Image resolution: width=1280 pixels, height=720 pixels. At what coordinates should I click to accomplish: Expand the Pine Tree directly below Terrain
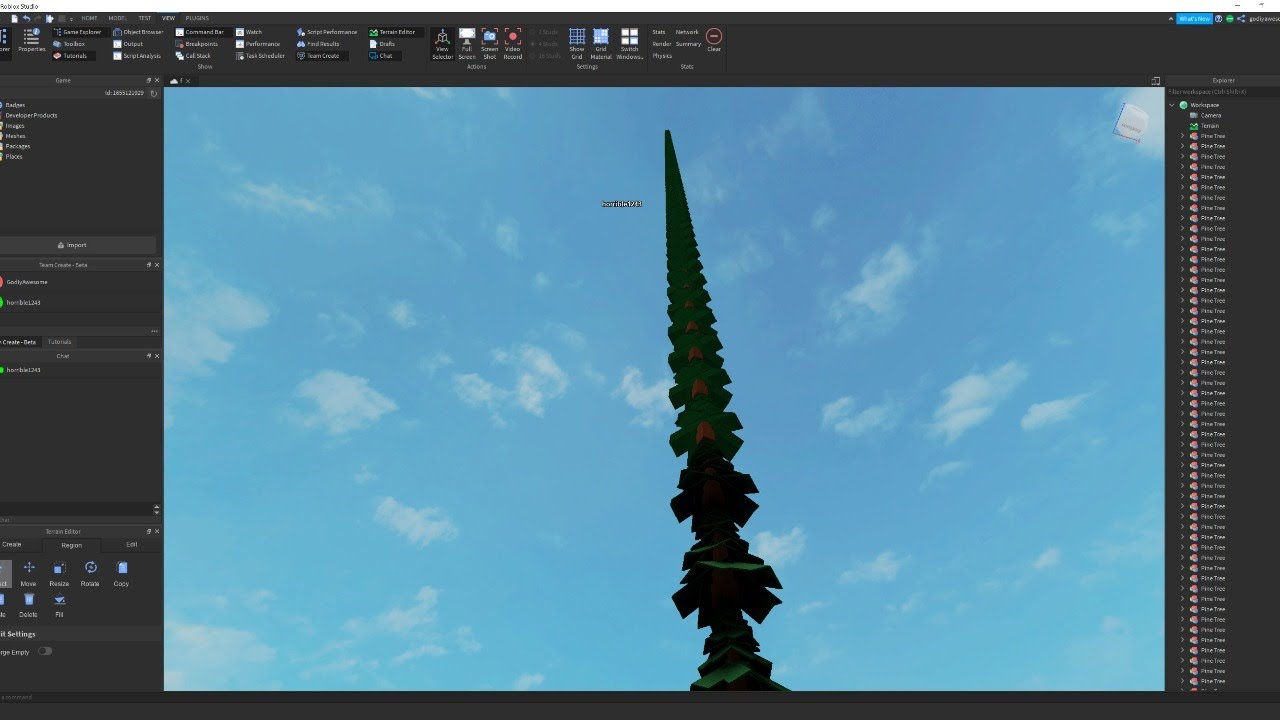[1182, 136]
